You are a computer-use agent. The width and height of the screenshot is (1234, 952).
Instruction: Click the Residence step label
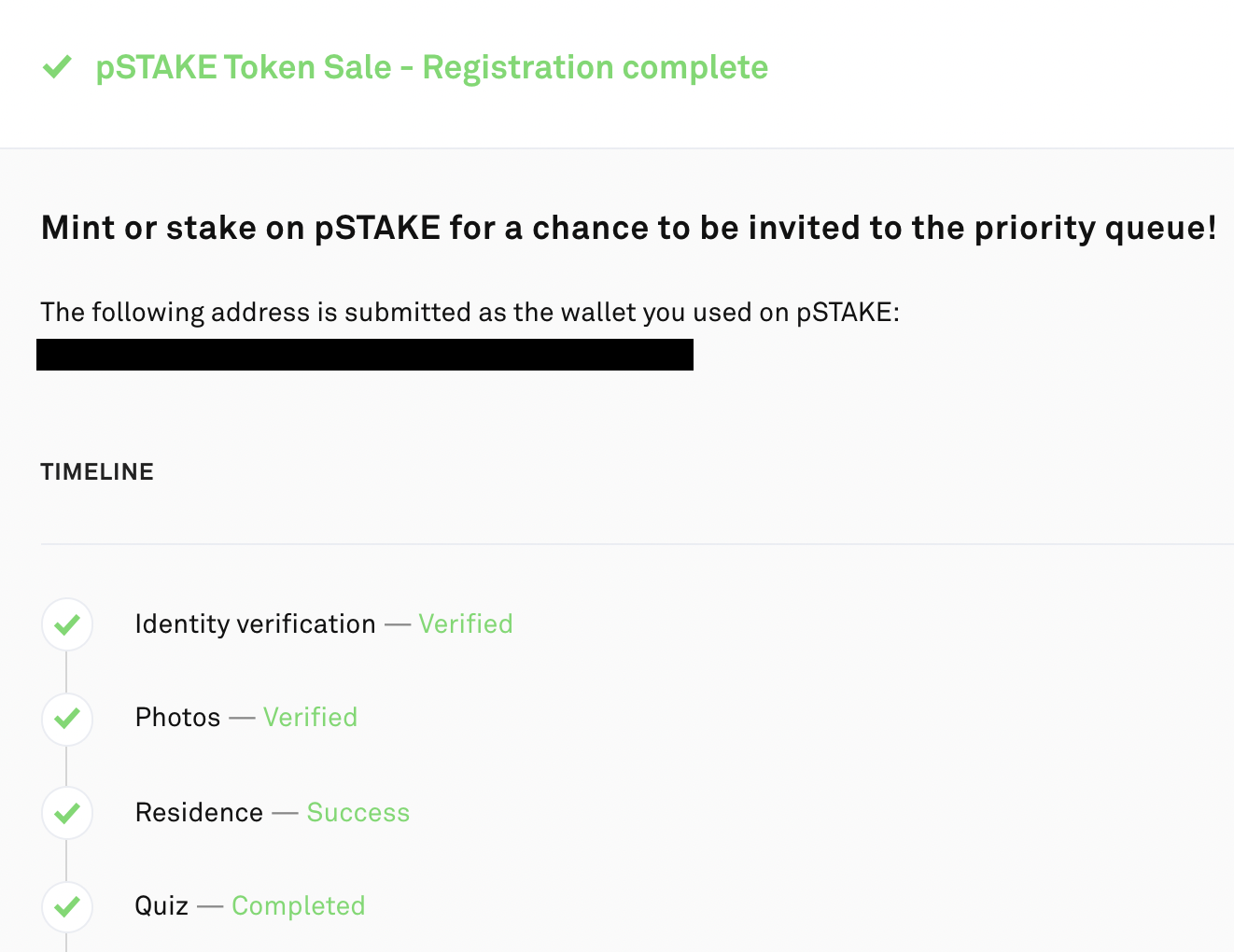199,812
